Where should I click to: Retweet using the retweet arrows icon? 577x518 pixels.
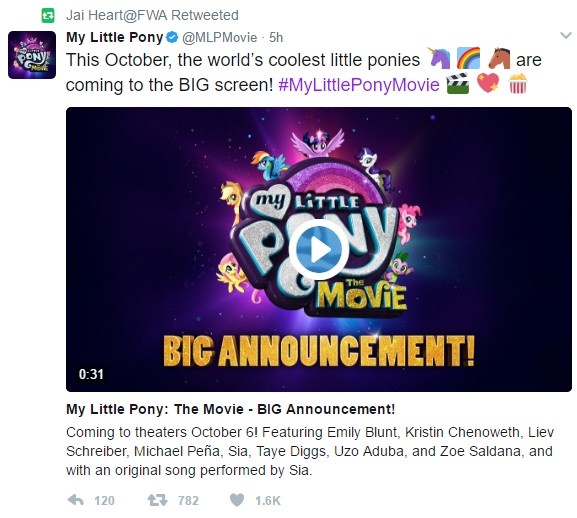[x=157, y=500]
